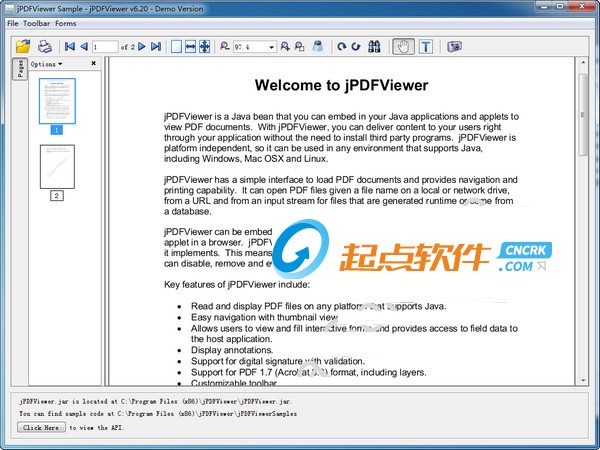Click the Click Here API button

[41, 427]
